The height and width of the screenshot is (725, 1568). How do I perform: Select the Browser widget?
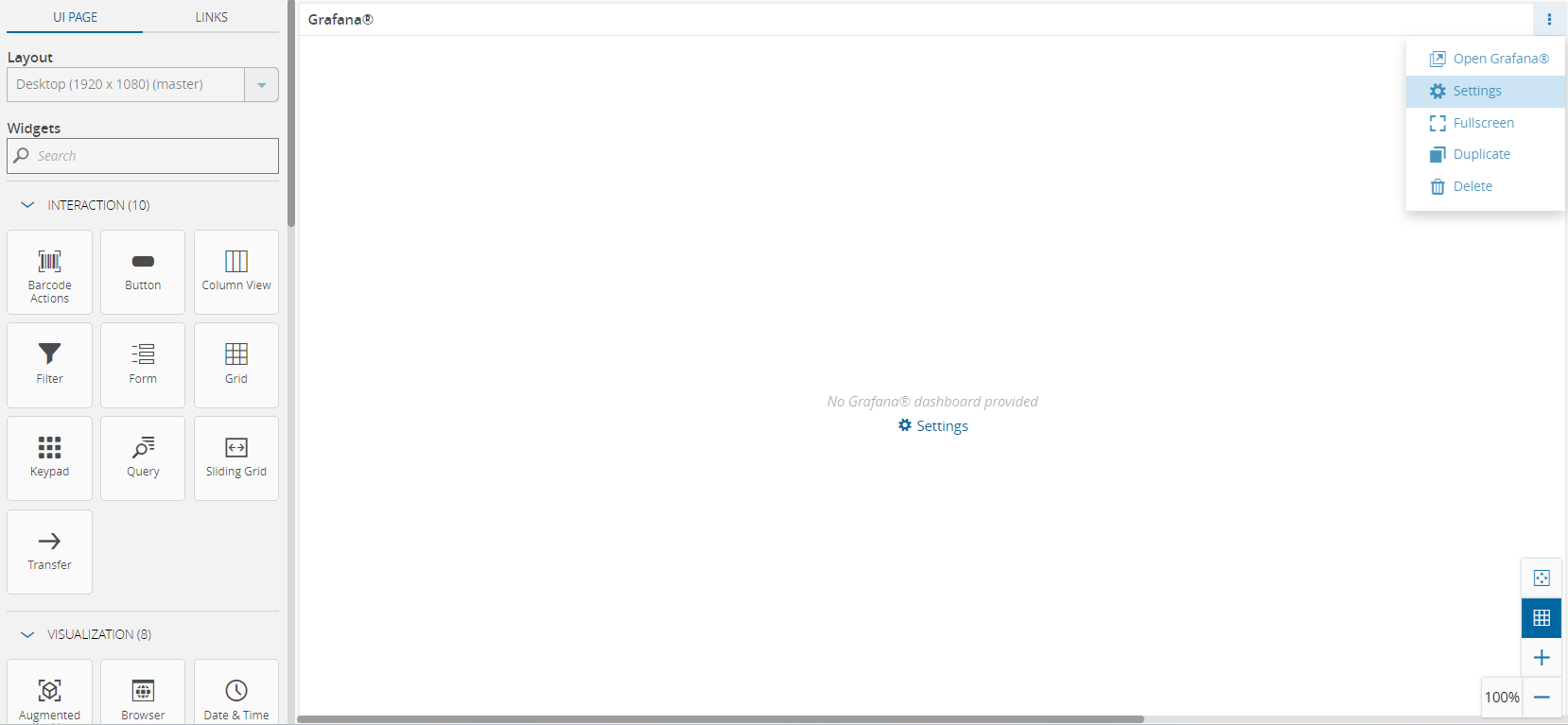tap(143, 692)
